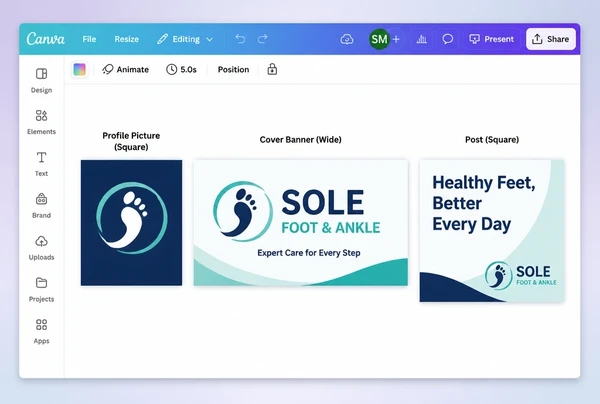Open the Design panel

coord(41,80)
